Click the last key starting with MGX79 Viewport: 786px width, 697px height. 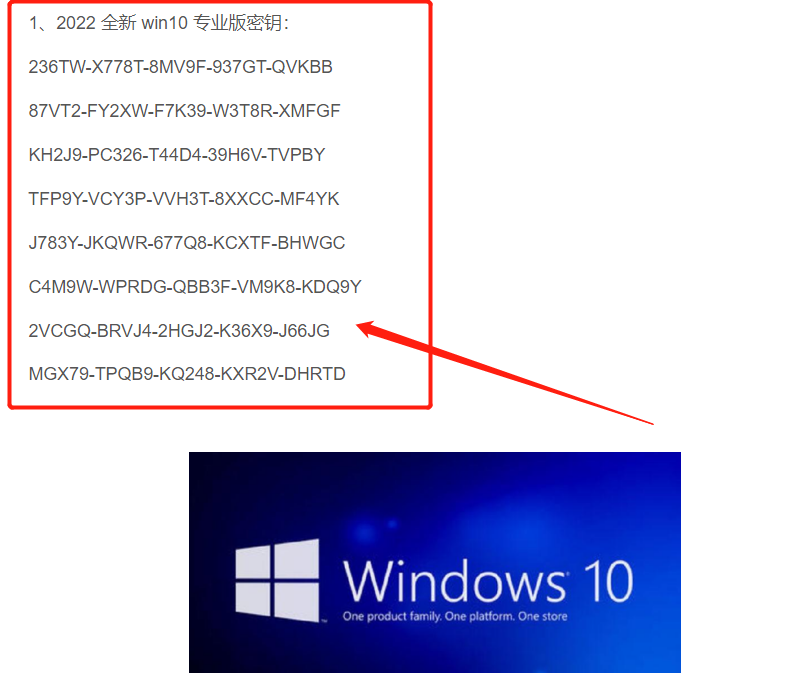click(x=187, y=374)
